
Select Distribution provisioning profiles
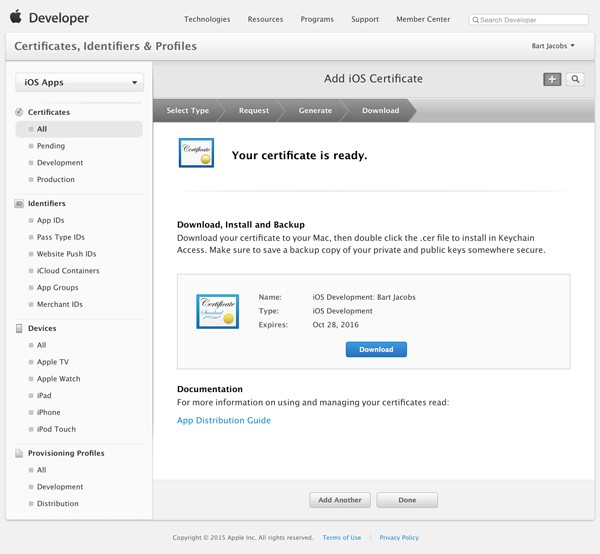tap(57, 503)
